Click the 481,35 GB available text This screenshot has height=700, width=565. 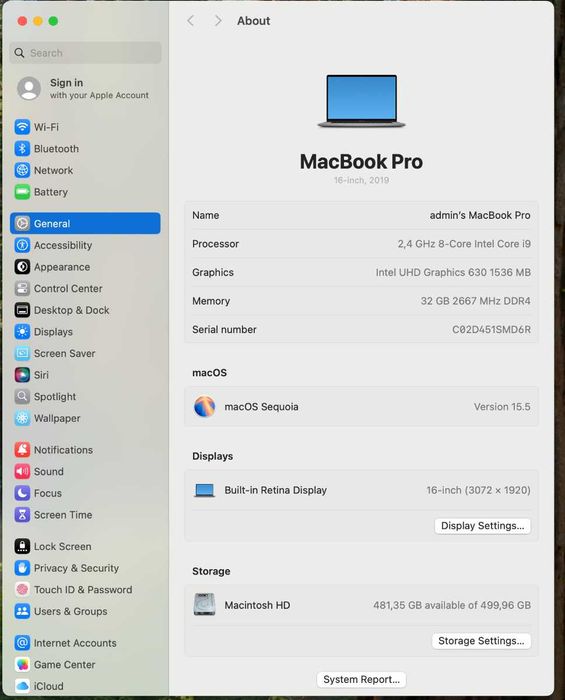click(452, 605)
